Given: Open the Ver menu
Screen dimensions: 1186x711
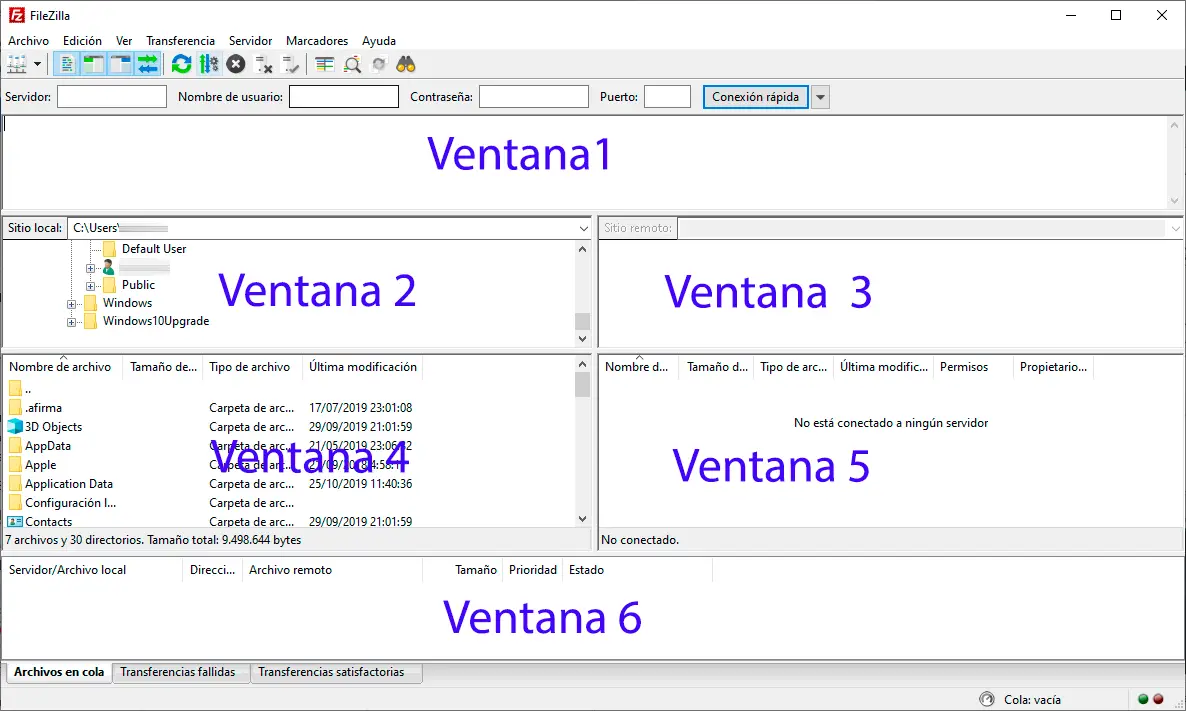Looking at the screenshot, I should pyautogui.click(x=124, y=41).
